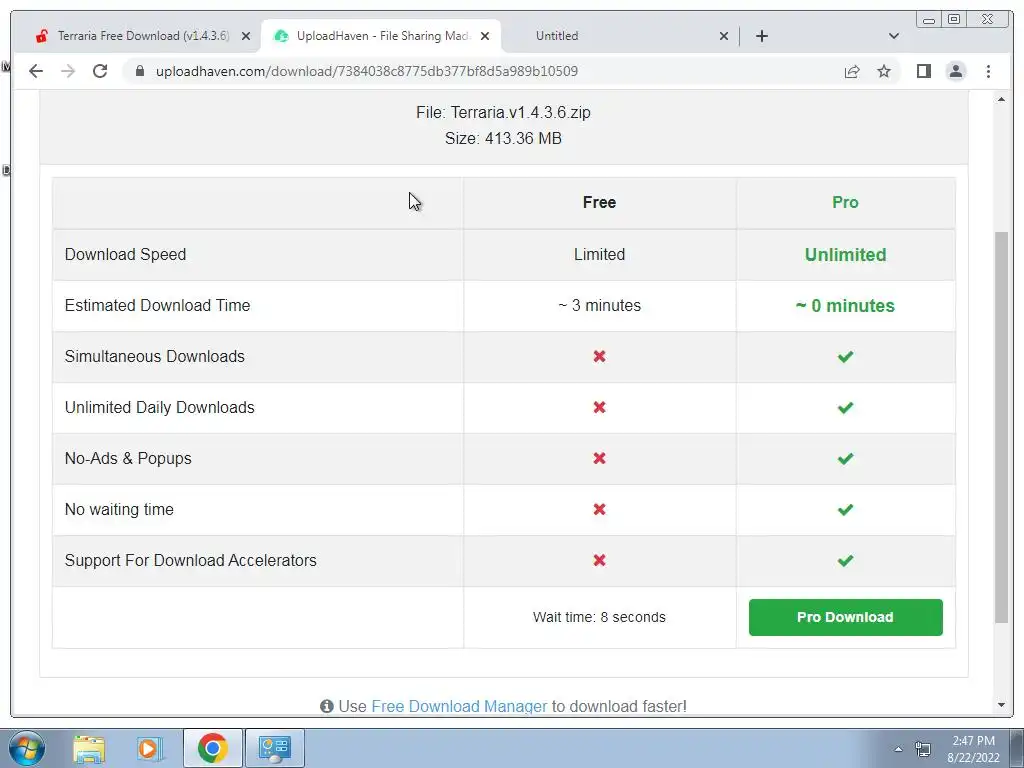Click the Size: 413.36 MB text

pyautogui.click(x=503, y=138)
